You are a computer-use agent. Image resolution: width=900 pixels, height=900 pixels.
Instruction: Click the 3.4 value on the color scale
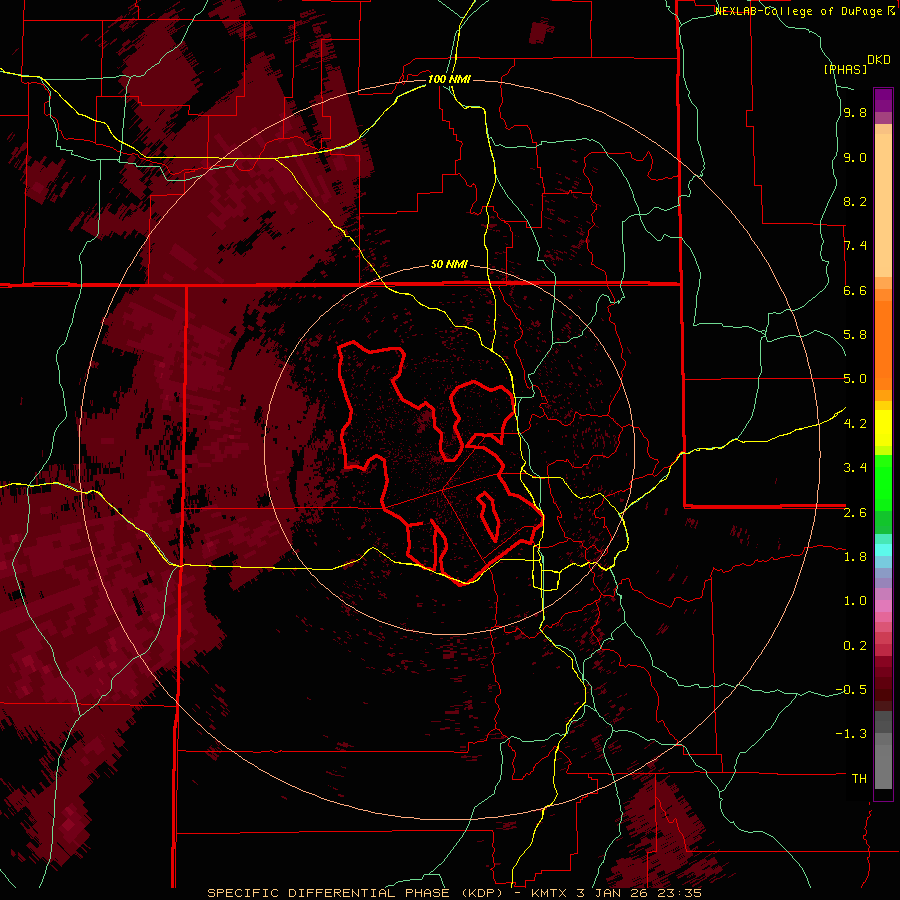pyautogui.click(x=855, y=468)
